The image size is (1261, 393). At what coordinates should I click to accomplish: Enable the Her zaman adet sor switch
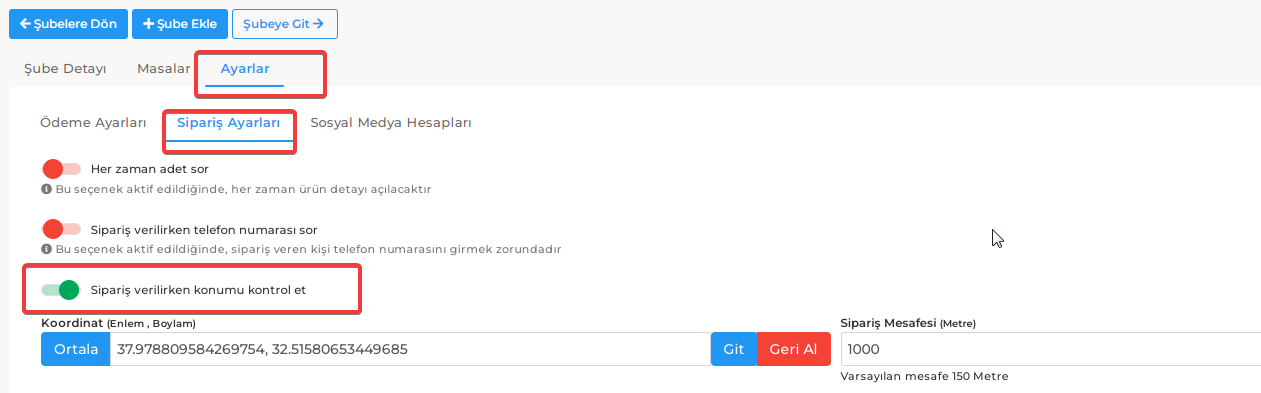(60, 169)
